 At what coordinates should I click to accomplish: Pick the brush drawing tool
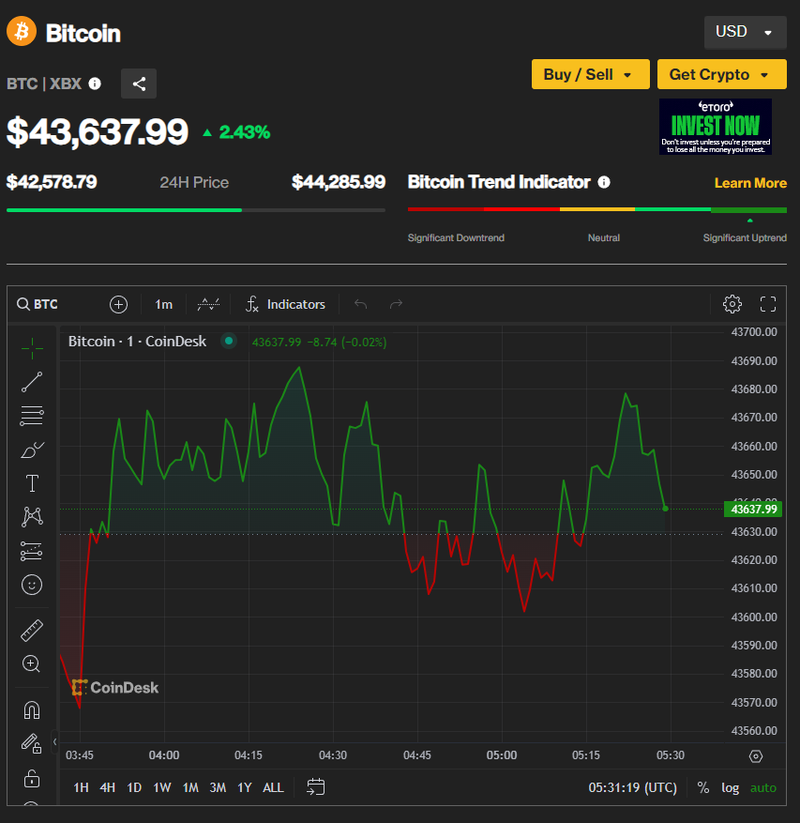pyautogui.click(x=32, y=450)
